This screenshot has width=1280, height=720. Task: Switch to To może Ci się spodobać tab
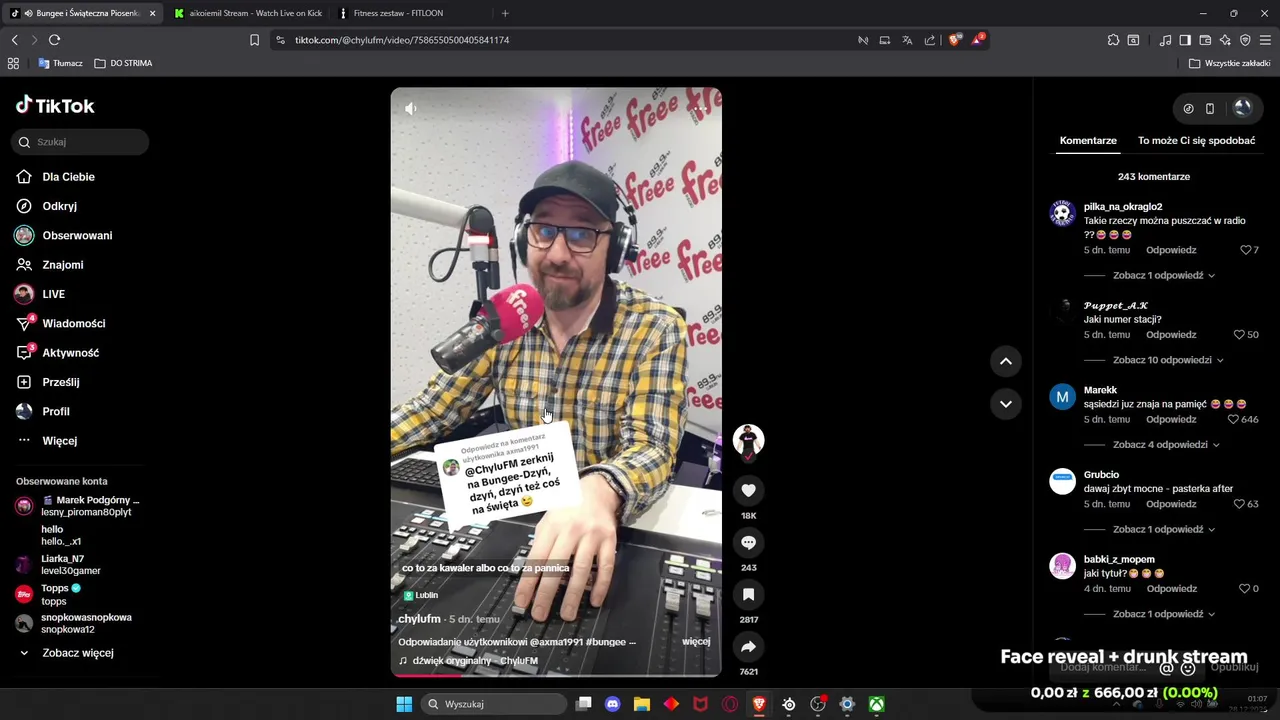point(1196,141)
